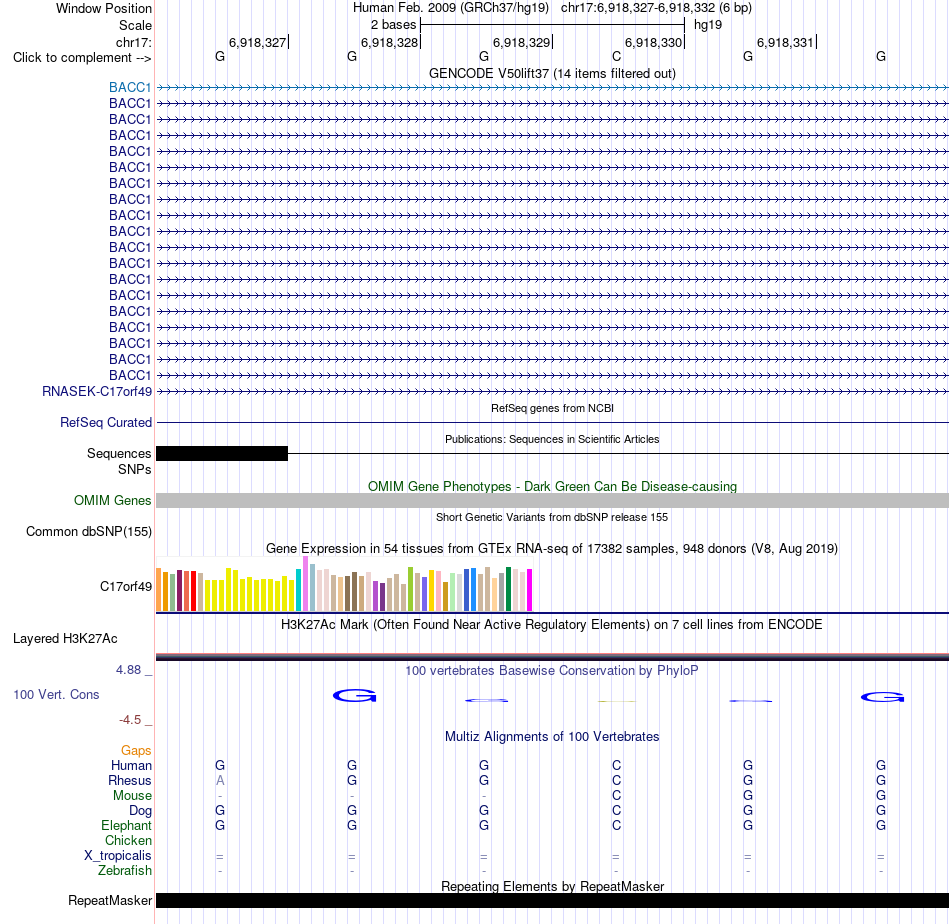950x924 pixels.
Task: Open the H3K27Ac Mark track title
Action: [x=551, y=625]
